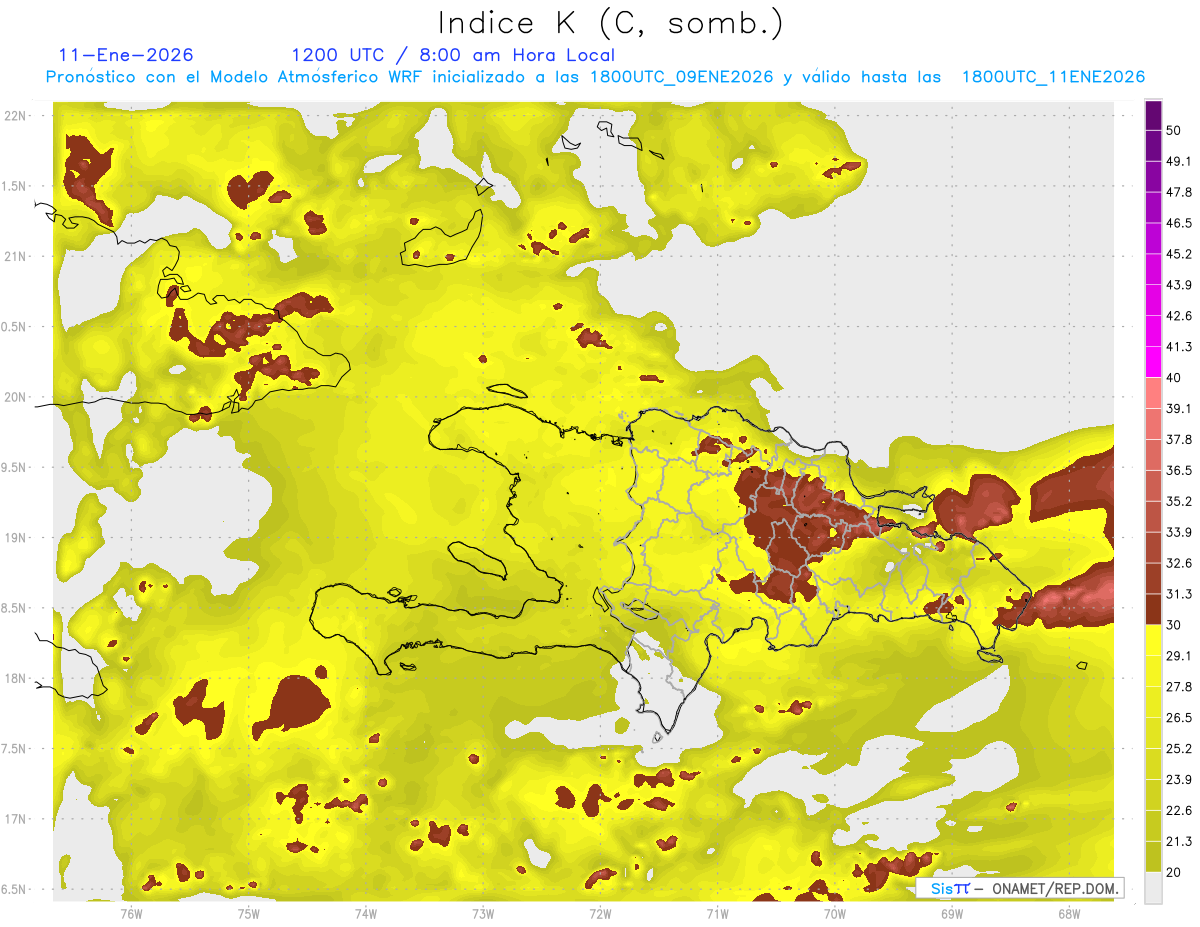This screenshot has width=1200, height=927.
Task: Click the '41.3' colorbar value
Action: pyautogui.click(x=1180, y=347)
